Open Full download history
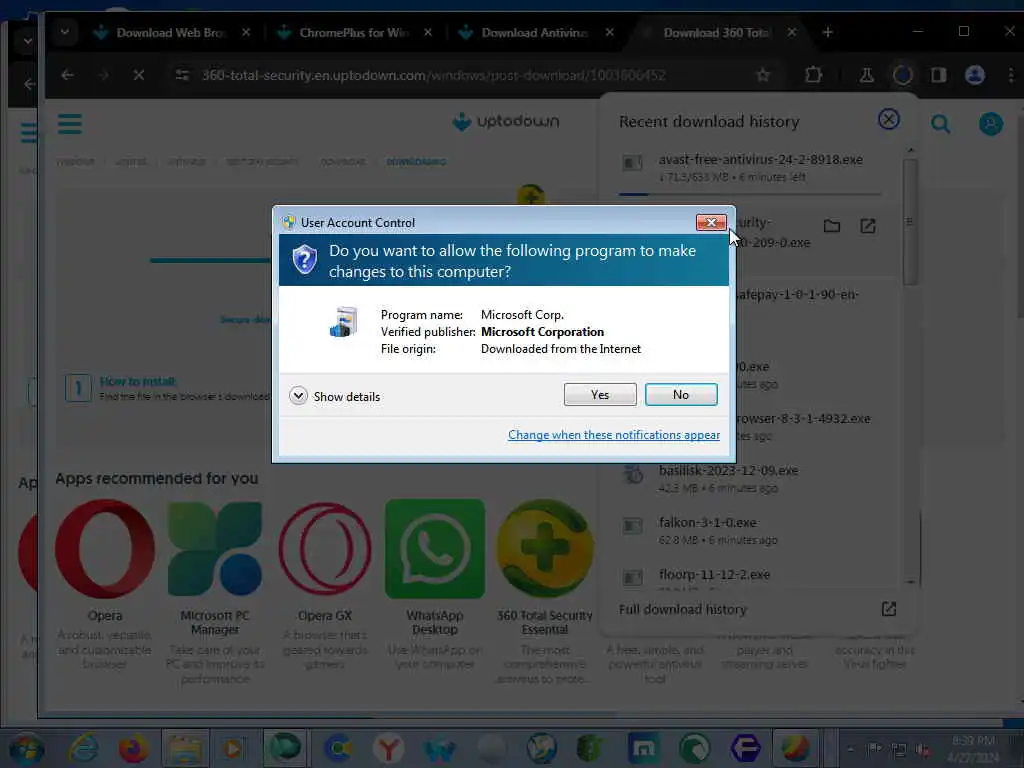This screenshot has height=768, width=1024. tap(682, 609)
